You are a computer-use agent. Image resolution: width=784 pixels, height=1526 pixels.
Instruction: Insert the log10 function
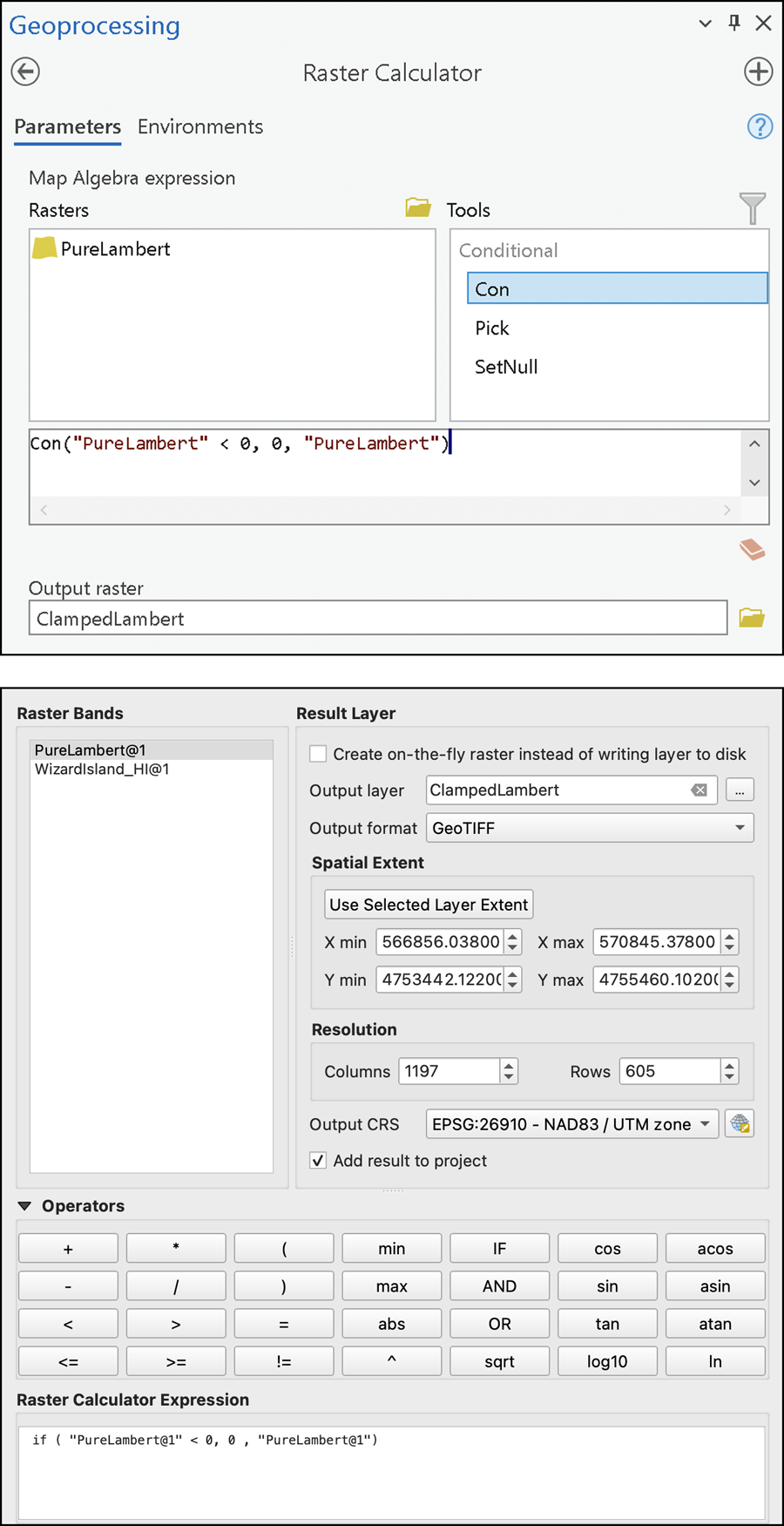coord(607,1361)
